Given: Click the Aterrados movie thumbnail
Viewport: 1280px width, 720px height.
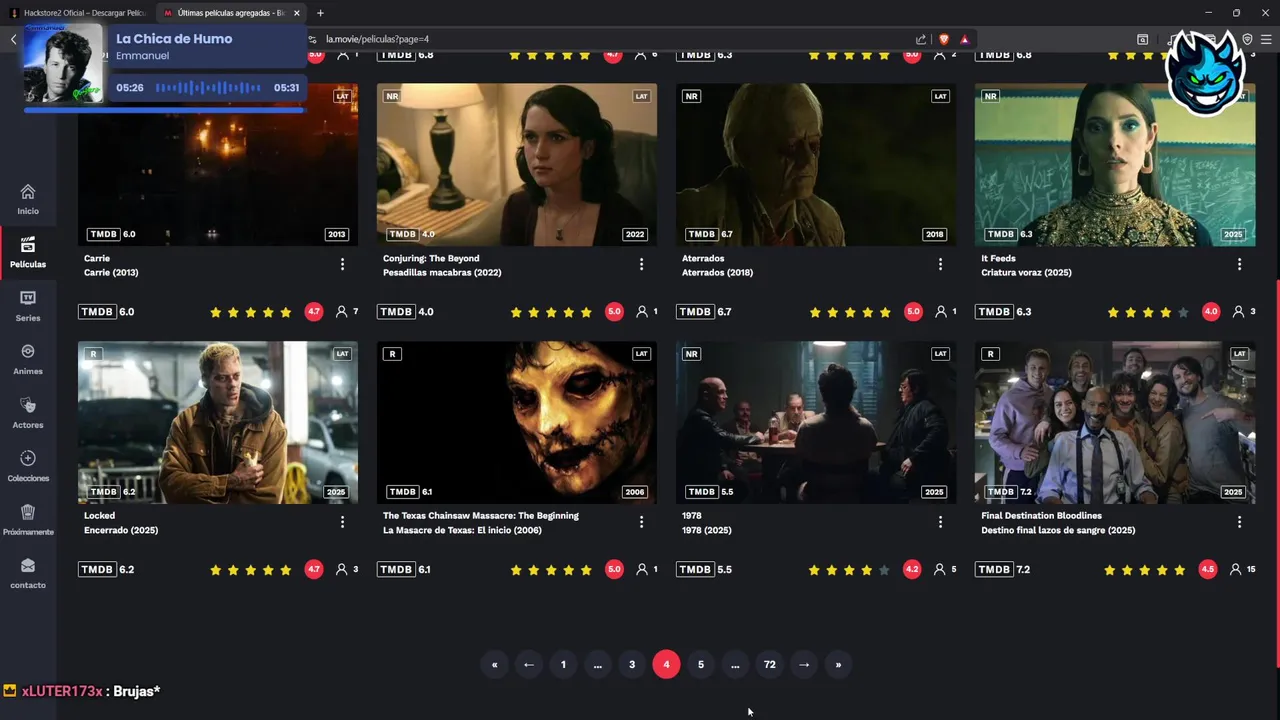Looking at the screenshot, I should coord(816,164).
